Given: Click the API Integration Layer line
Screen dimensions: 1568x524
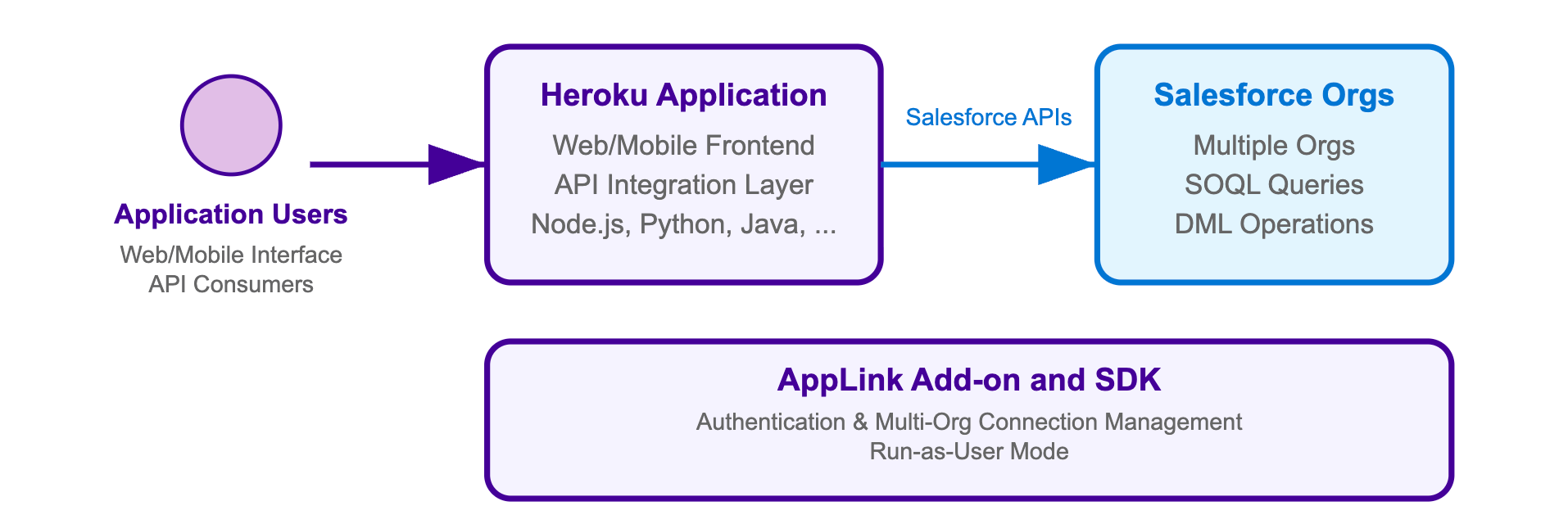Looking at the screenshot, I should click(x=683, y=184).
